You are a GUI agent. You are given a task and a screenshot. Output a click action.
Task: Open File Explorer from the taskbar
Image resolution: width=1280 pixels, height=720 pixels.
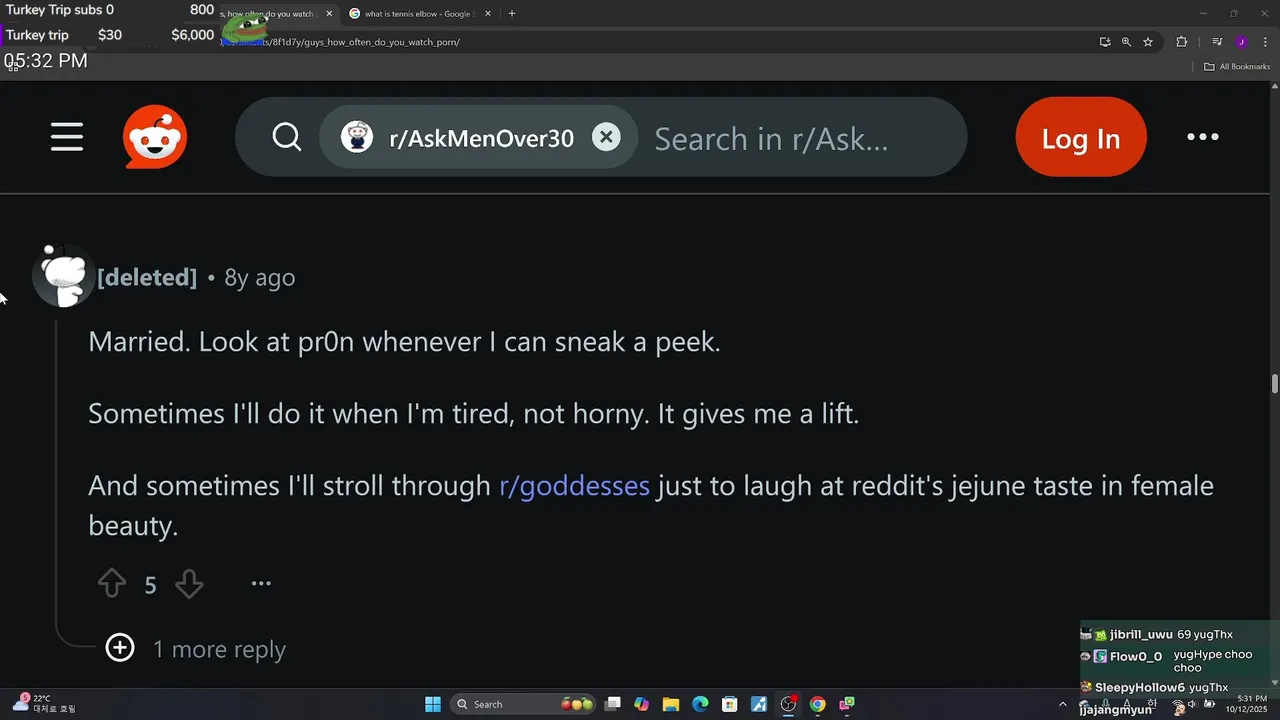pos(670,704)
